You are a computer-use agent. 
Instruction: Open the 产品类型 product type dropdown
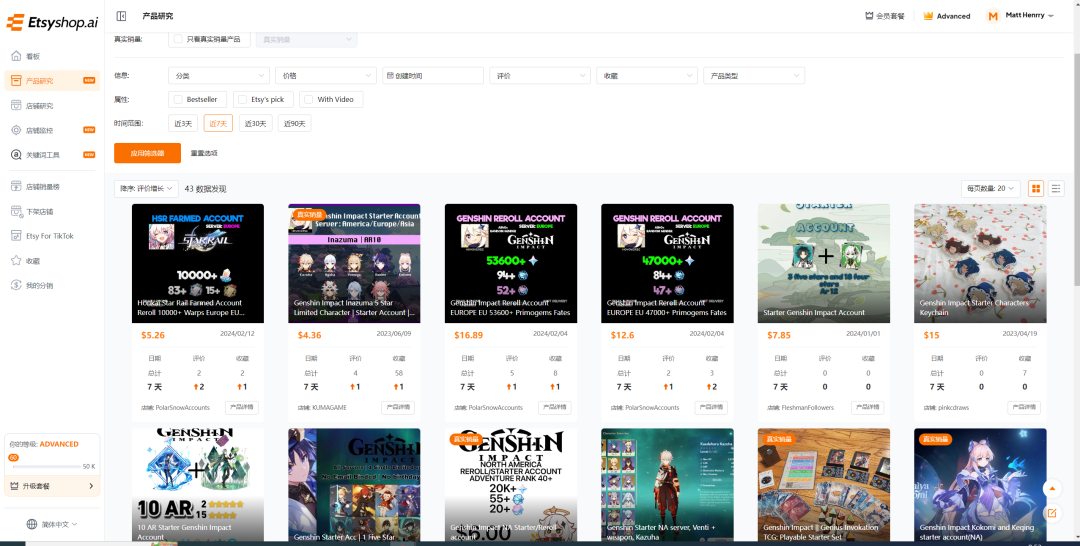coord(754,76)
